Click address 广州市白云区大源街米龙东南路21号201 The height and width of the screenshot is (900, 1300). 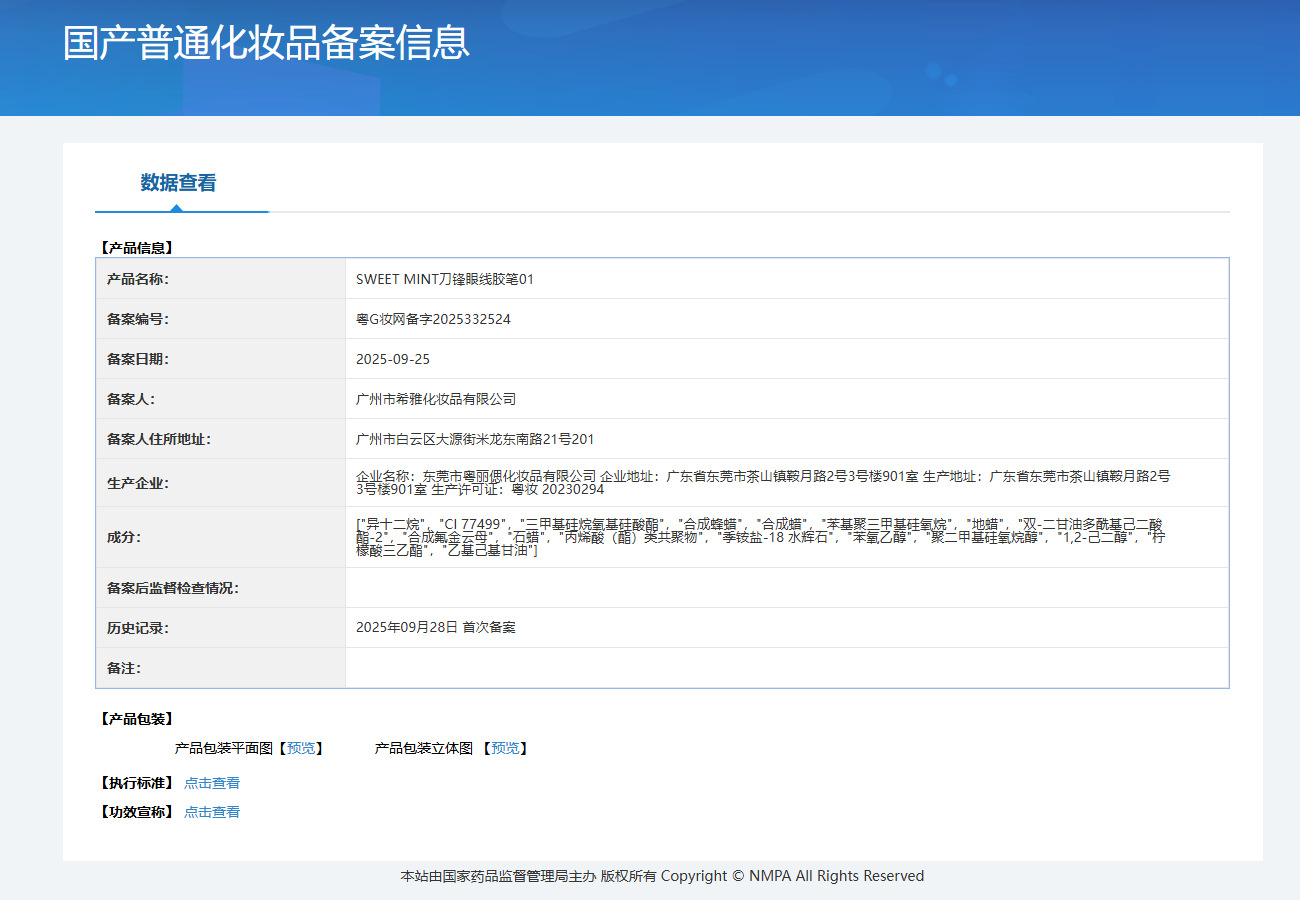pyautogui.click(x=475, y=439)
